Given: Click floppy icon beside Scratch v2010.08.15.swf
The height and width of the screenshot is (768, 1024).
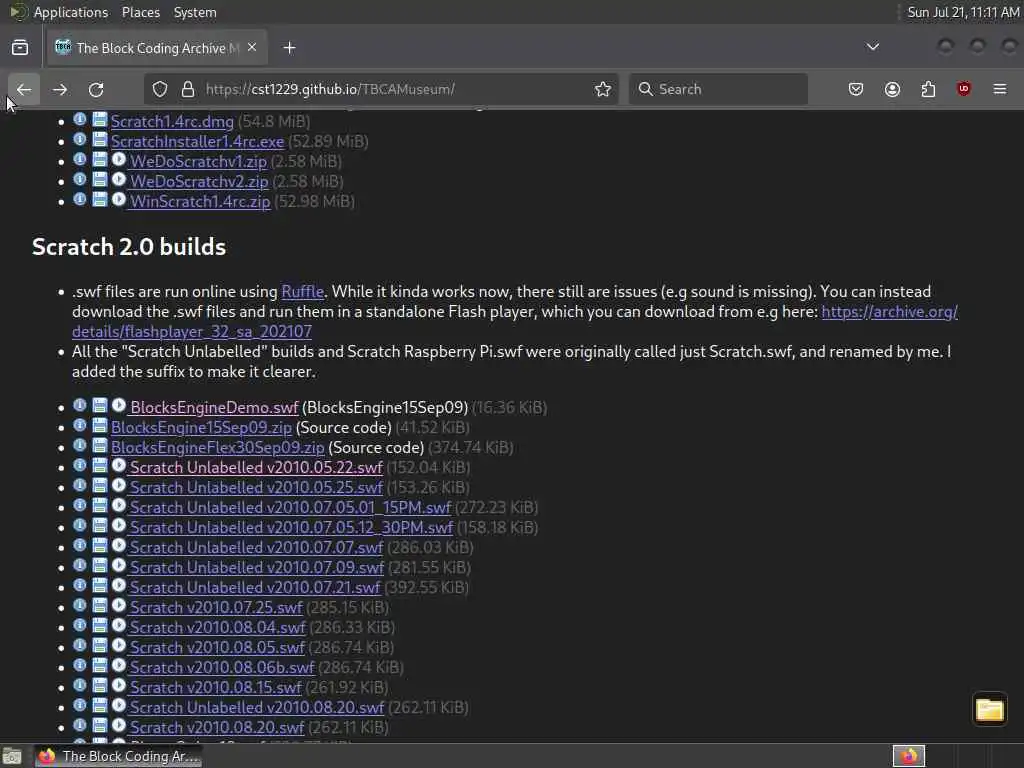Looking at the screenshot, I should coord(99,686).
